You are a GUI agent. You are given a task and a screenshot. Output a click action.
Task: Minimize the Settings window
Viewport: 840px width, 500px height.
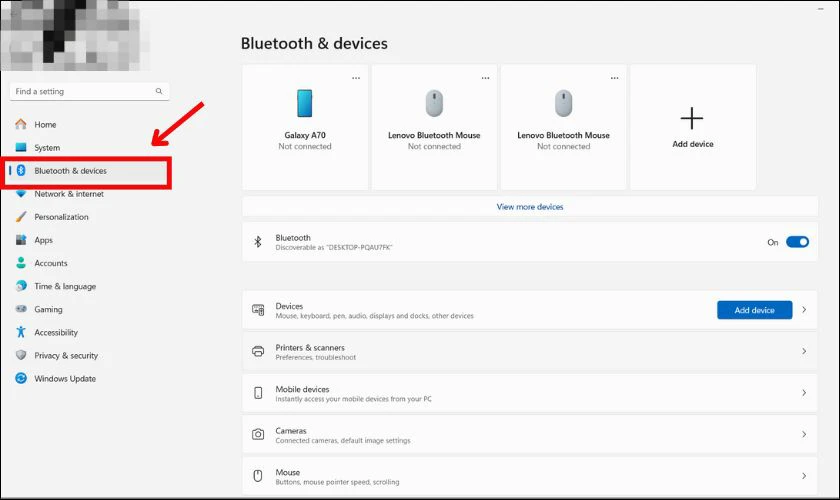tap(820, 9)
